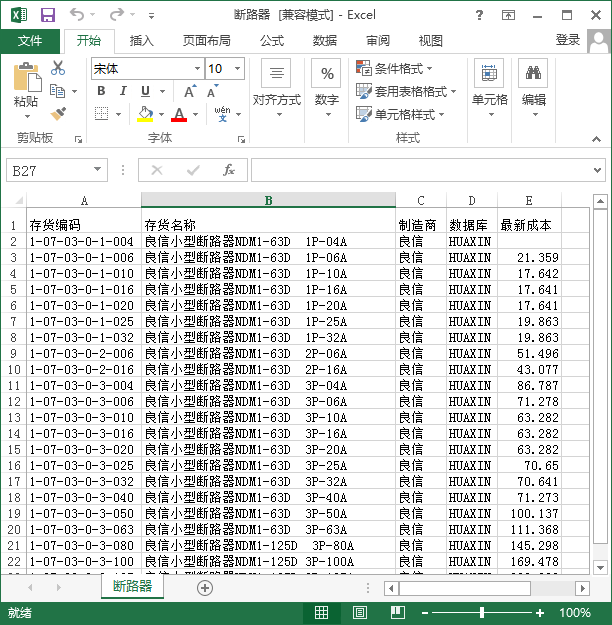The width and height of the screenshot is (612, 625).
Task: Open Ribbon Display Options
Action: 508,15
